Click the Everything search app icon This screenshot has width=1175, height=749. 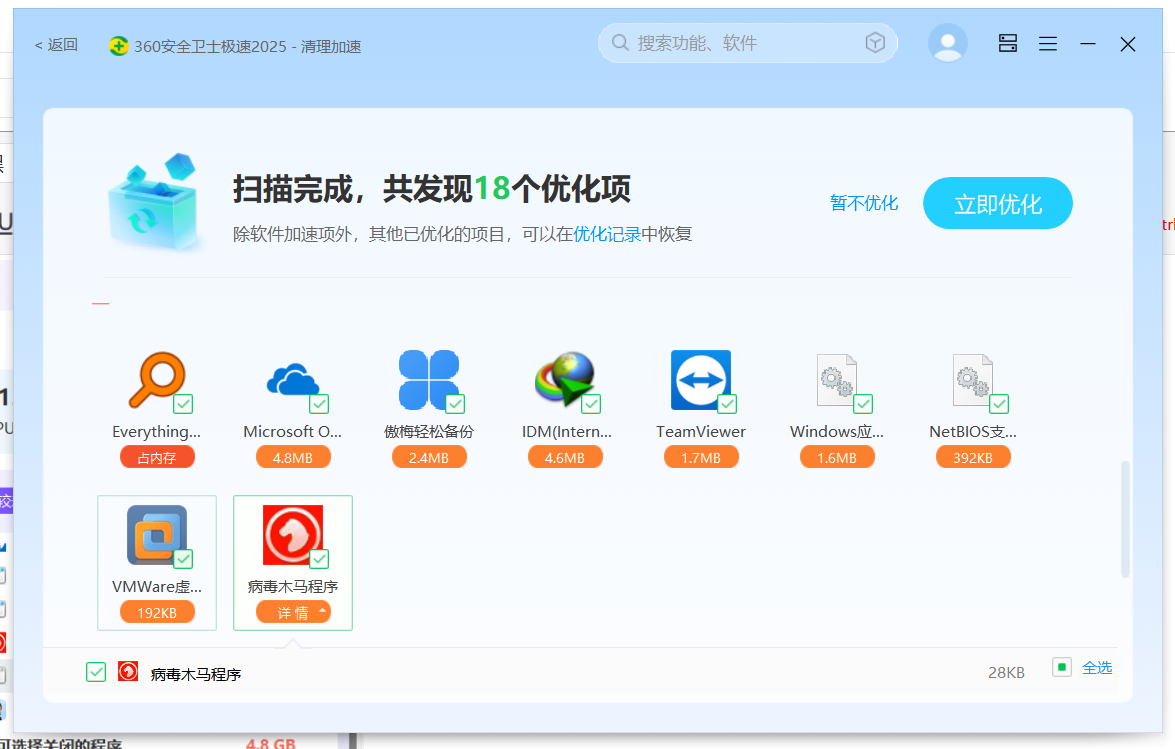coord(157,380)
